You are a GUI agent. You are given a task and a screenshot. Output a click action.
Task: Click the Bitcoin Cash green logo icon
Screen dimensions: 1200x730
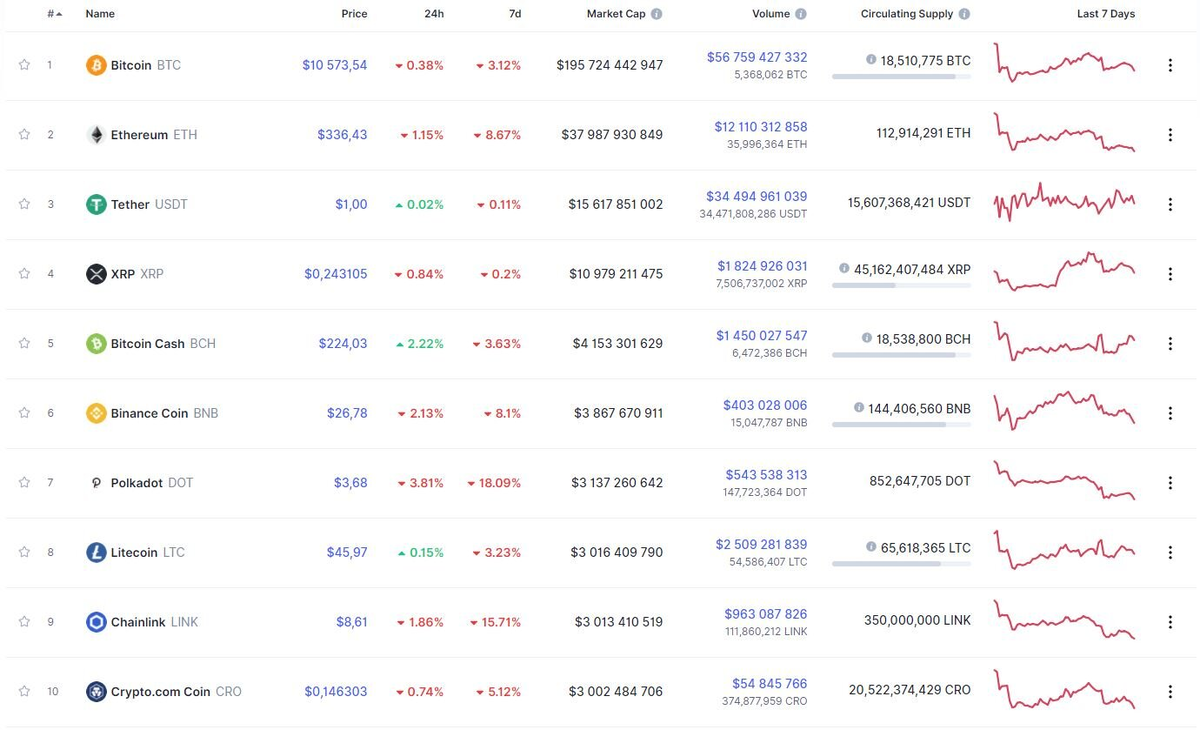[96, 343]
